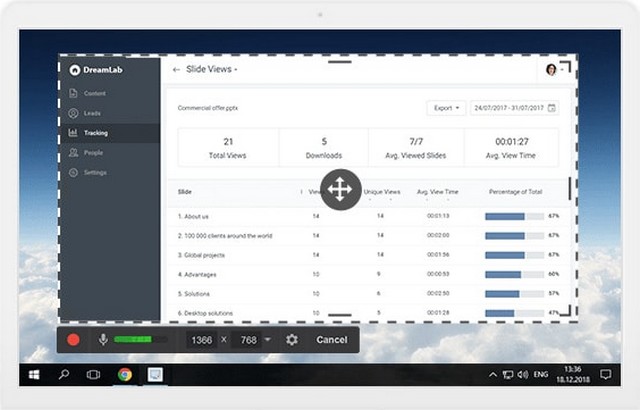The image size is (640, 410).
Task: Click the taskbar search magnifier icon
Action: (63, 375)
